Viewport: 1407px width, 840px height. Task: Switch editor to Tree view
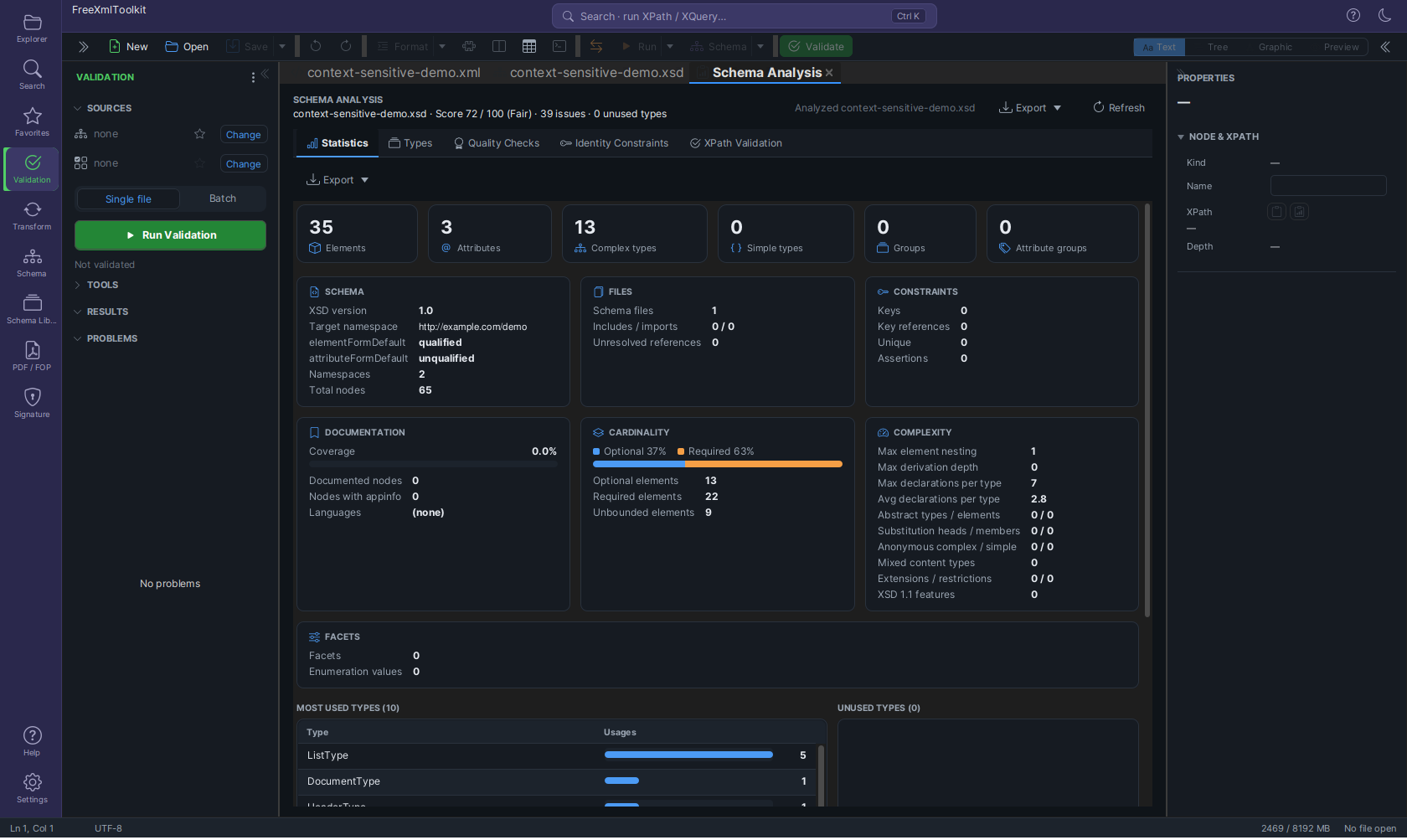(x=1218, y=48)
